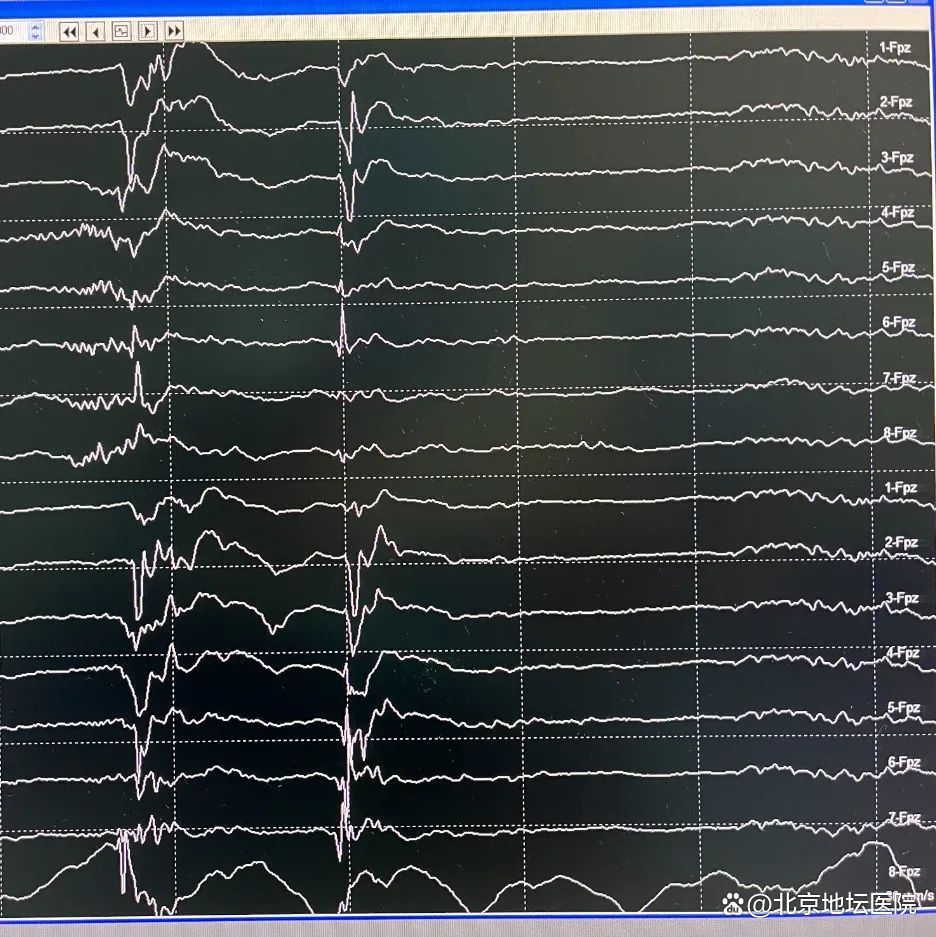Step forward with the single-right arrow button

[148, 32]
